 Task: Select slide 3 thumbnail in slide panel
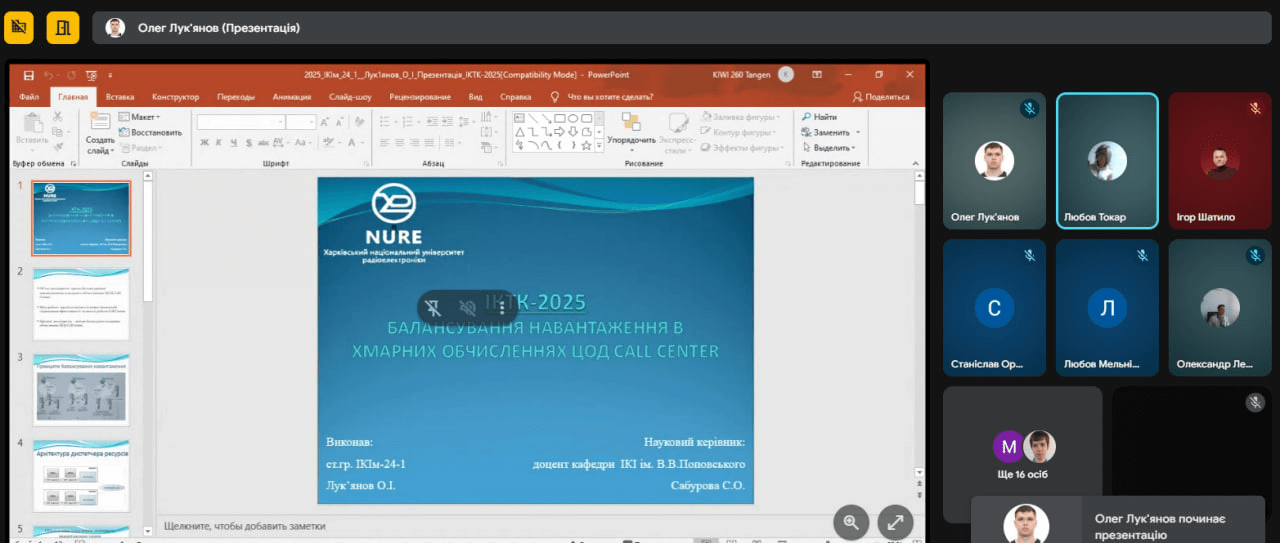(x=81, y=389)
